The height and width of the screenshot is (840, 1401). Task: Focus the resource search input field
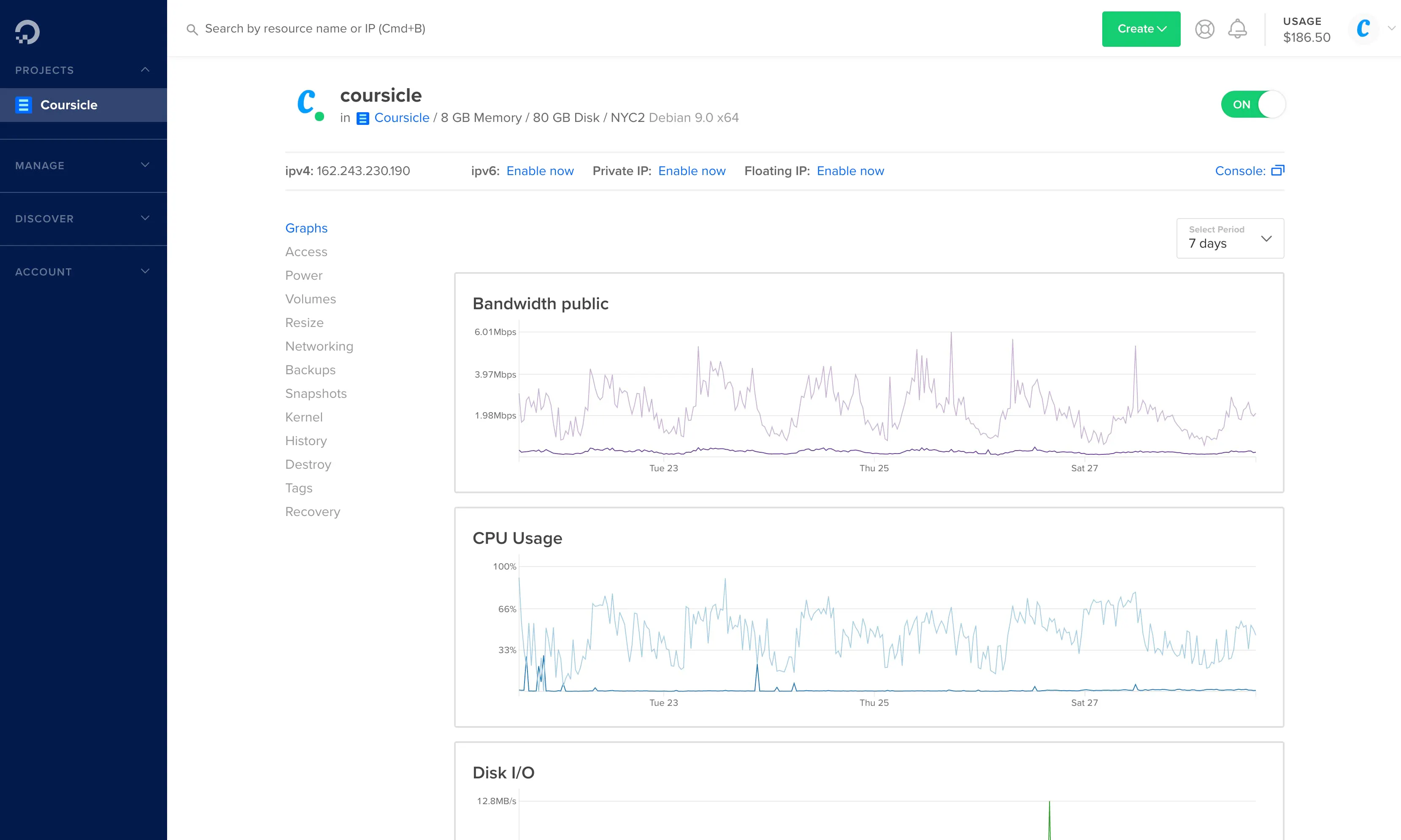coord(315,29)
